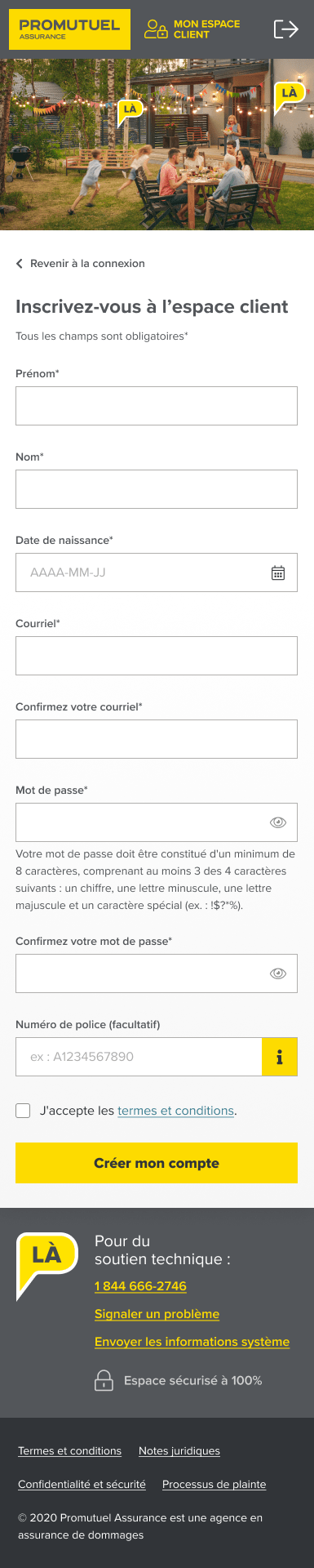
Task: Click the padlock secure space icon
Action: tap(104, 1380)
